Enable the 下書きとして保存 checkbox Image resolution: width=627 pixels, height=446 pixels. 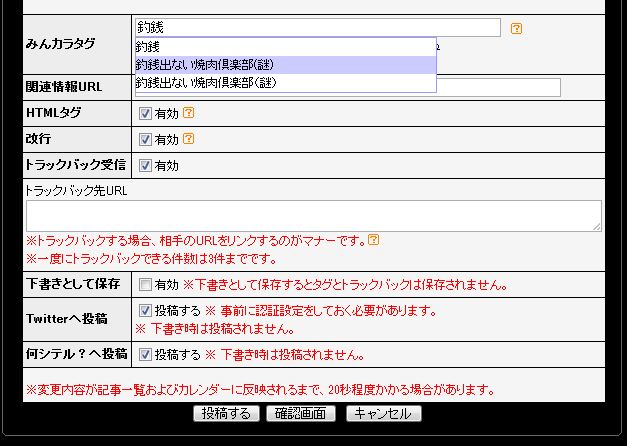click(145, 285)
